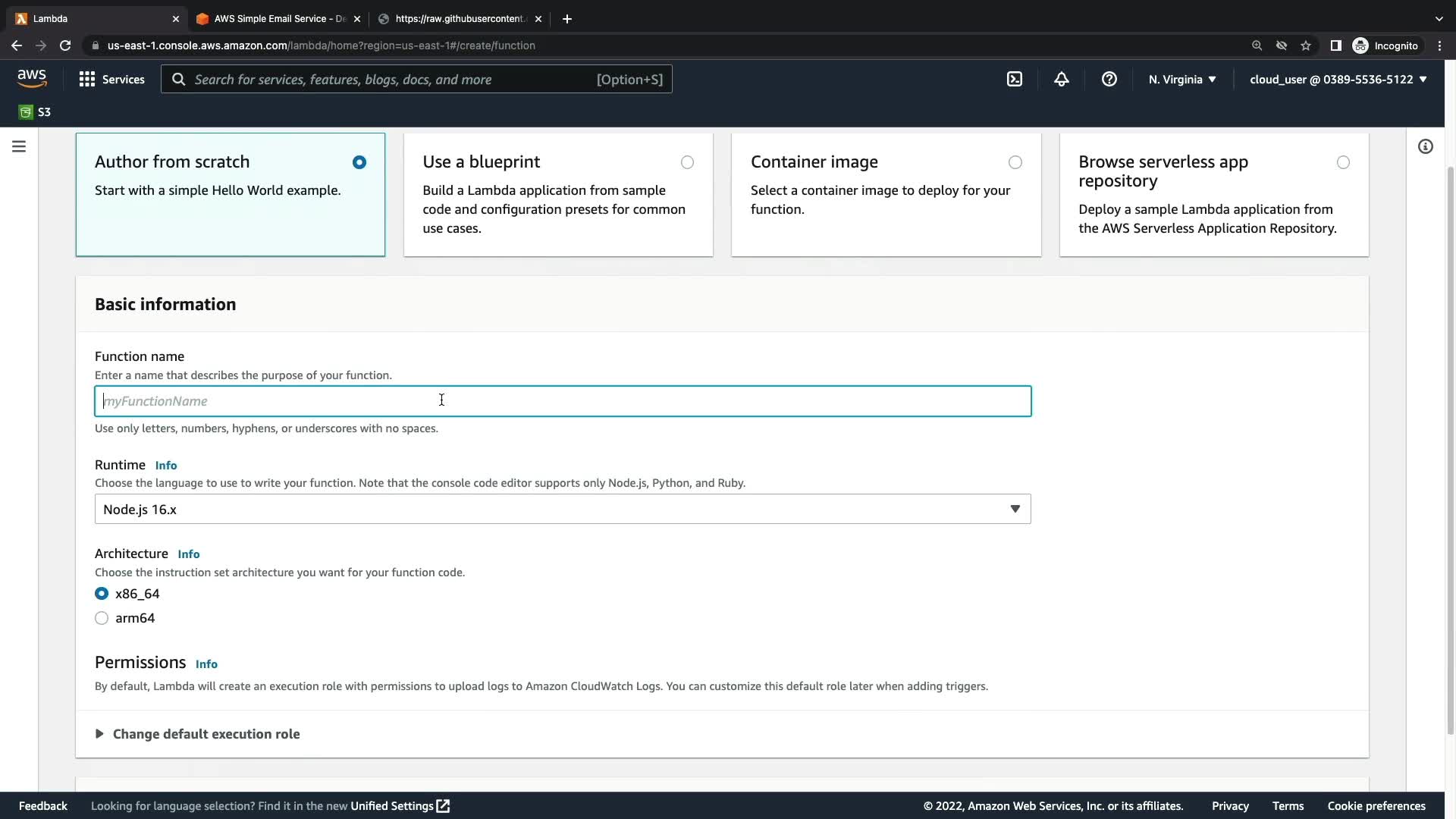Screen dimensions: 1456x819
Task: Open the notifications bell icon
Action: 1062,79
